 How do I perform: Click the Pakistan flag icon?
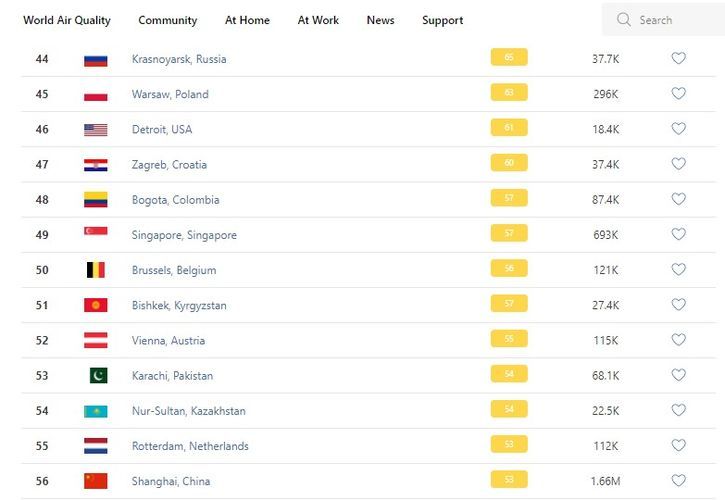(97, 376)
